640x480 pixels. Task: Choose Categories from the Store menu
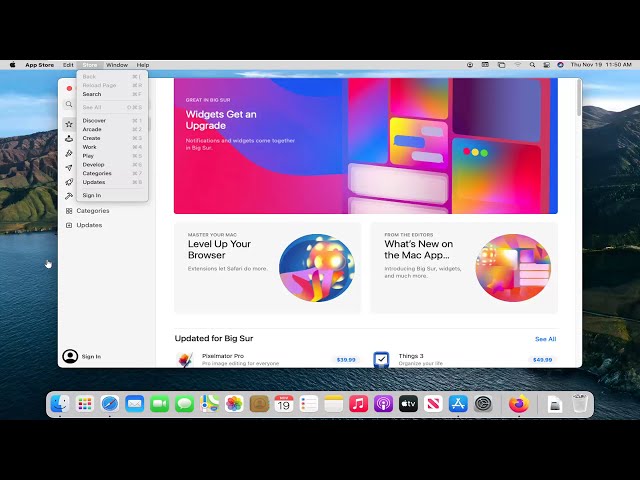[x=112, y=173]
